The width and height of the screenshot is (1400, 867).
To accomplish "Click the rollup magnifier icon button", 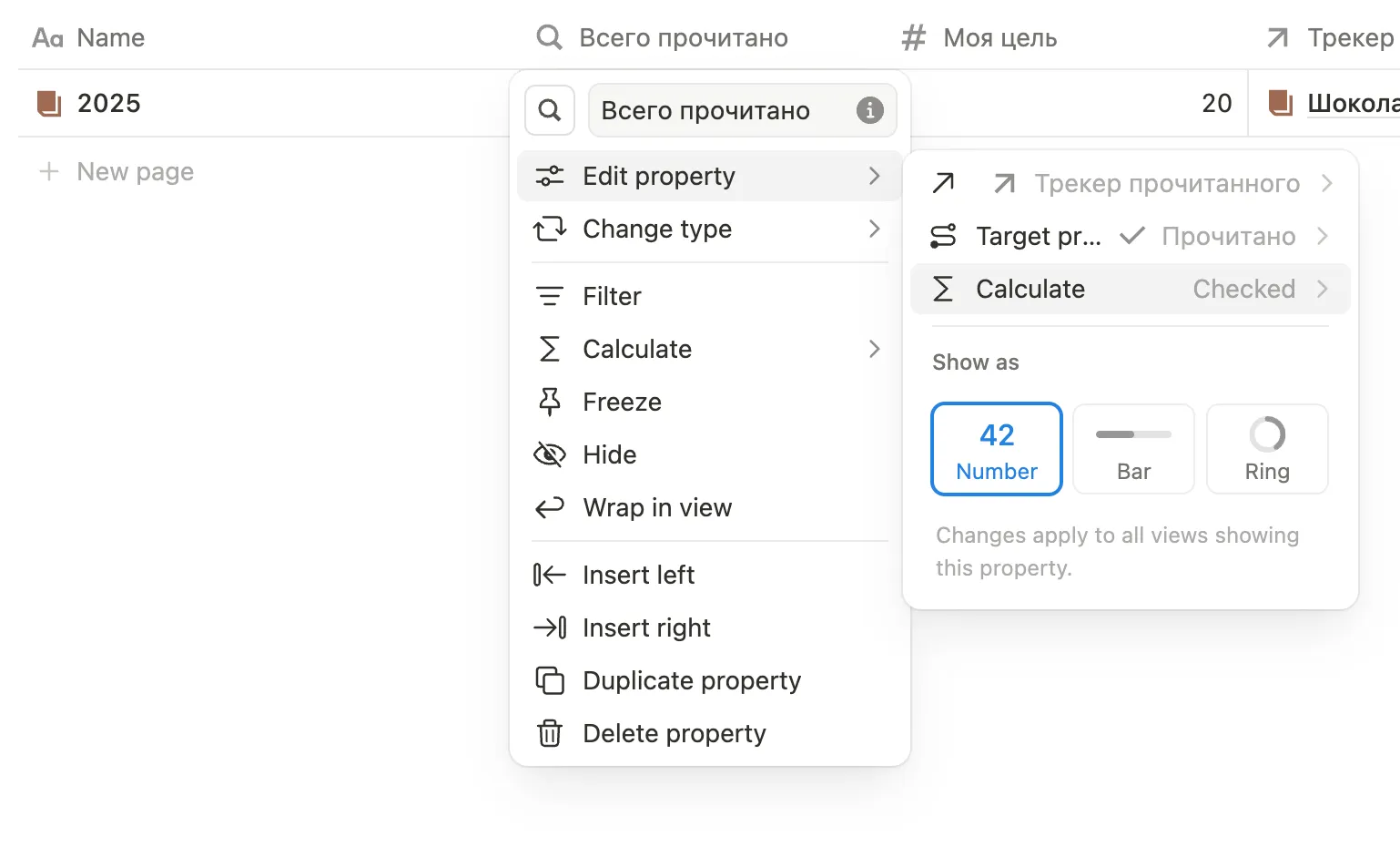I will (x=550, y=110).
